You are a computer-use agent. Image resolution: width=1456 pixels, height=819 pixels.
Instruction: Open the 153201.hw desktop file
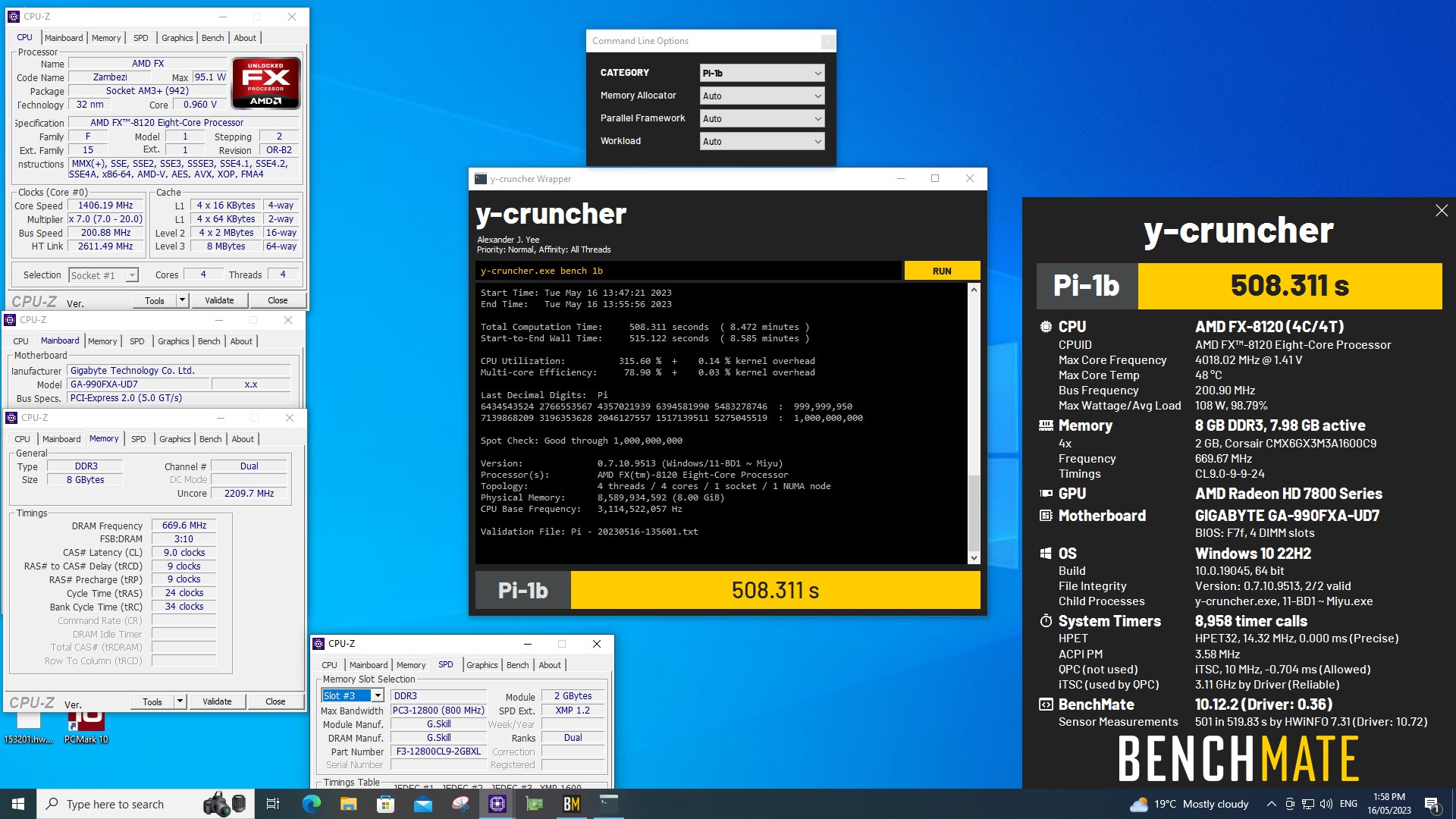click(28, 726)
